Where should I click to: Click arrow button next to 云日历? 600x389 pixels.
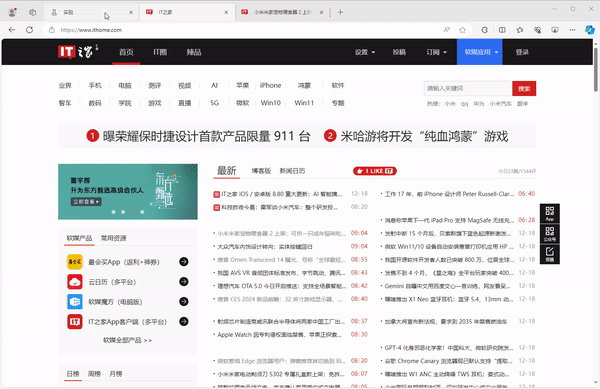[184, 282]
